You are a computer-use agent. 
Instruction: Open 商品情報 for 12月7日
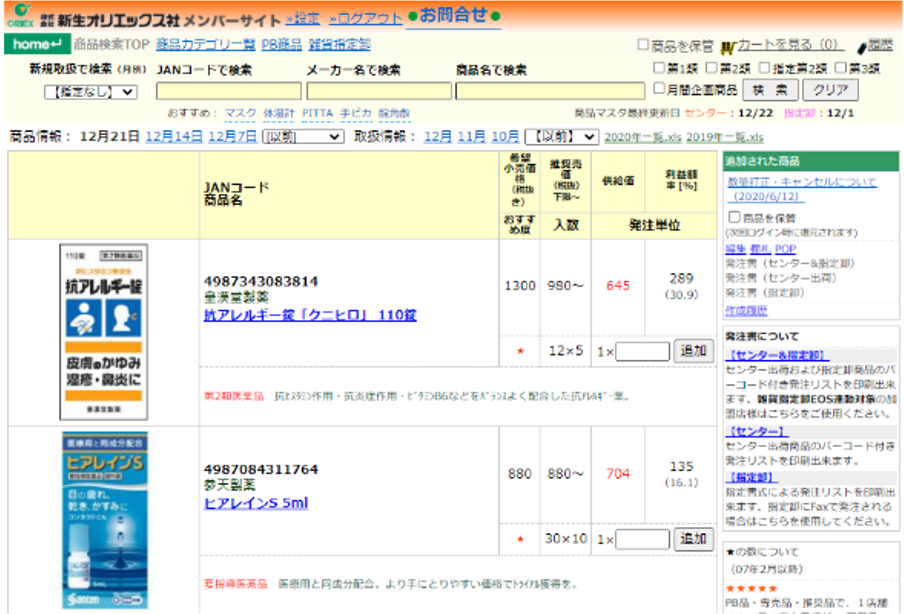[x=232, y=137]
